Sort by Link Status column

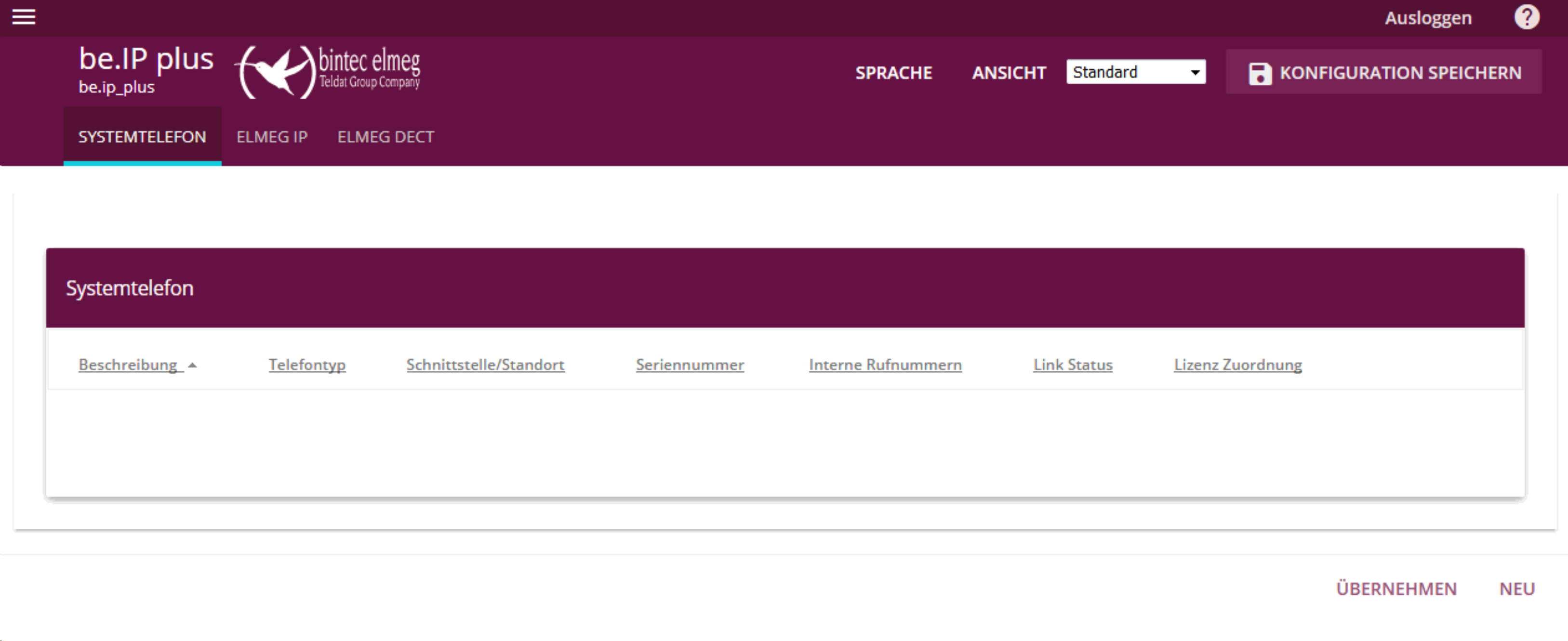[x=1073, y=365]
